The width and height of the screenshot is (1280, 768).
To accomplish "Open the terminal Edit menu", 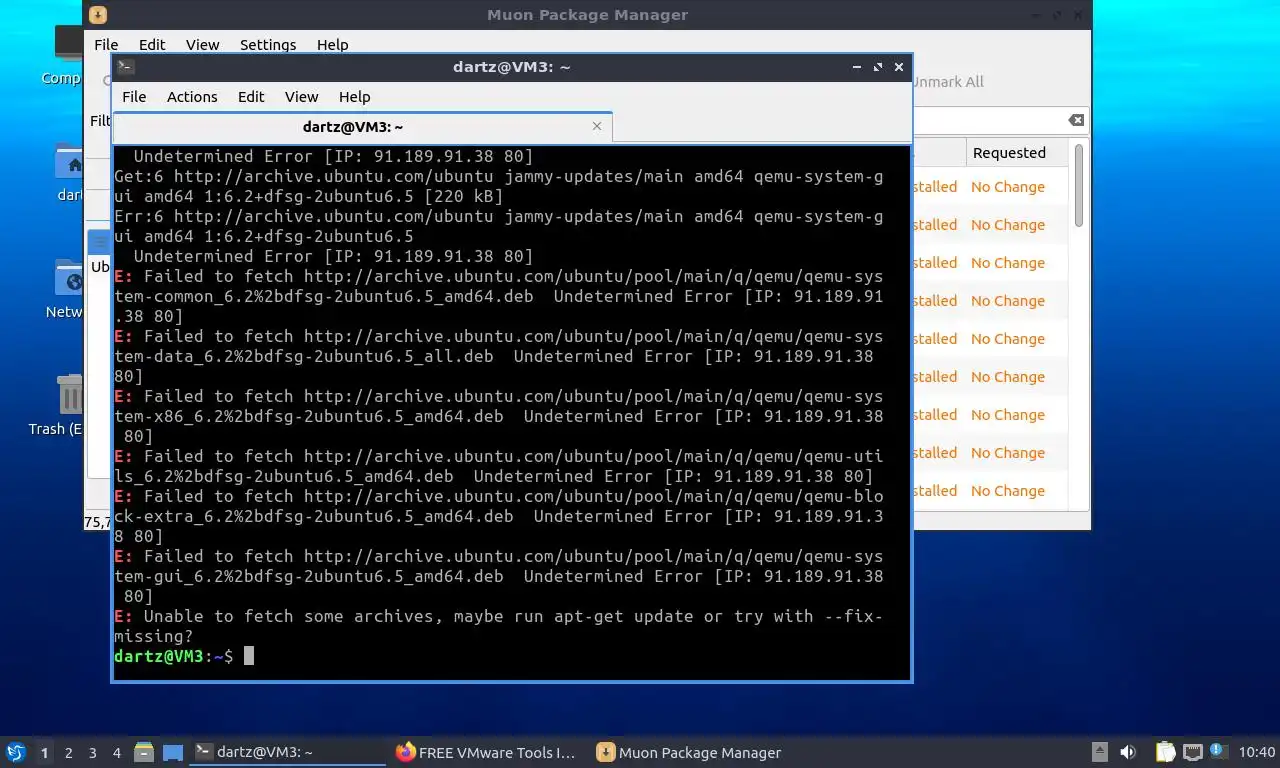I will click(x=251, y=97).
